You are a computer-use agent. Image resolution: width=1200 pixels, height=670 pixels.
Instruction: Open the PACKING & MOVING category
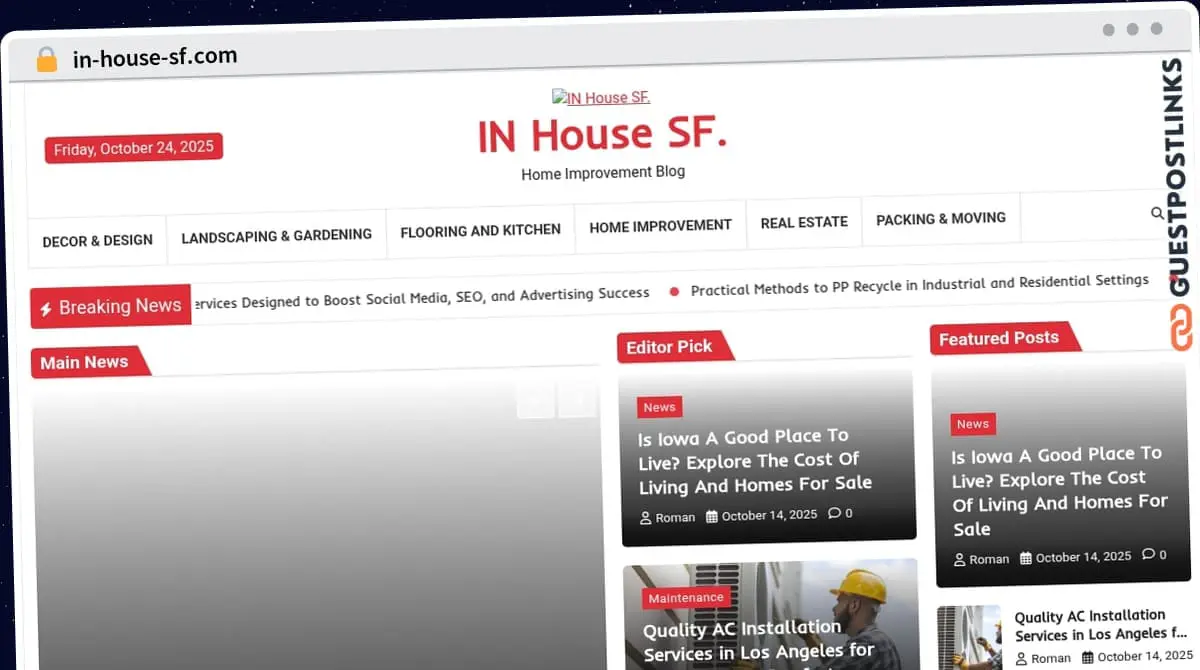pos(940,217)
